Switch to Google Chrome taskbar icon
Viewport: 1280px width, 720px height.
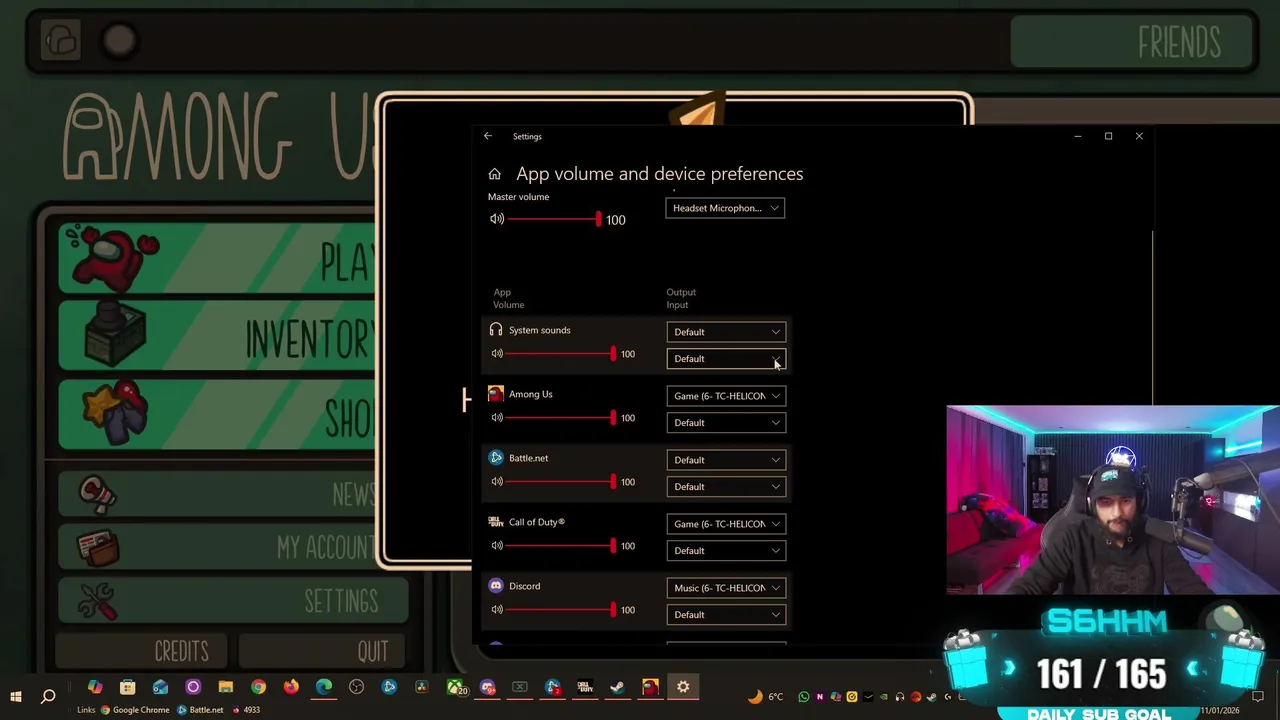click(x=259, y=687)
